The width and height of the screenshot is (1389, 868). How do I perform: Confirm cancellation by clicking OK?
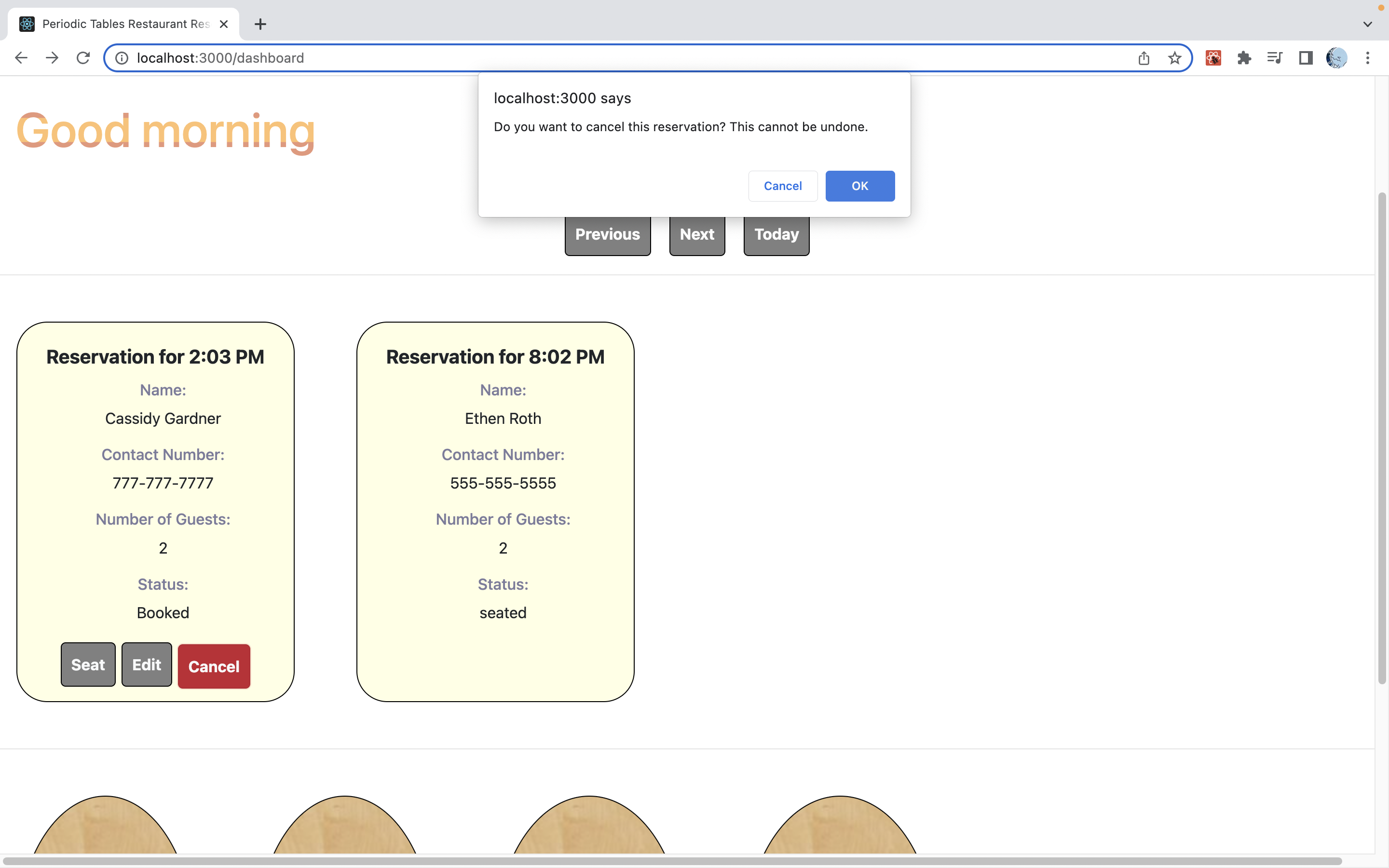coord(859,186)
